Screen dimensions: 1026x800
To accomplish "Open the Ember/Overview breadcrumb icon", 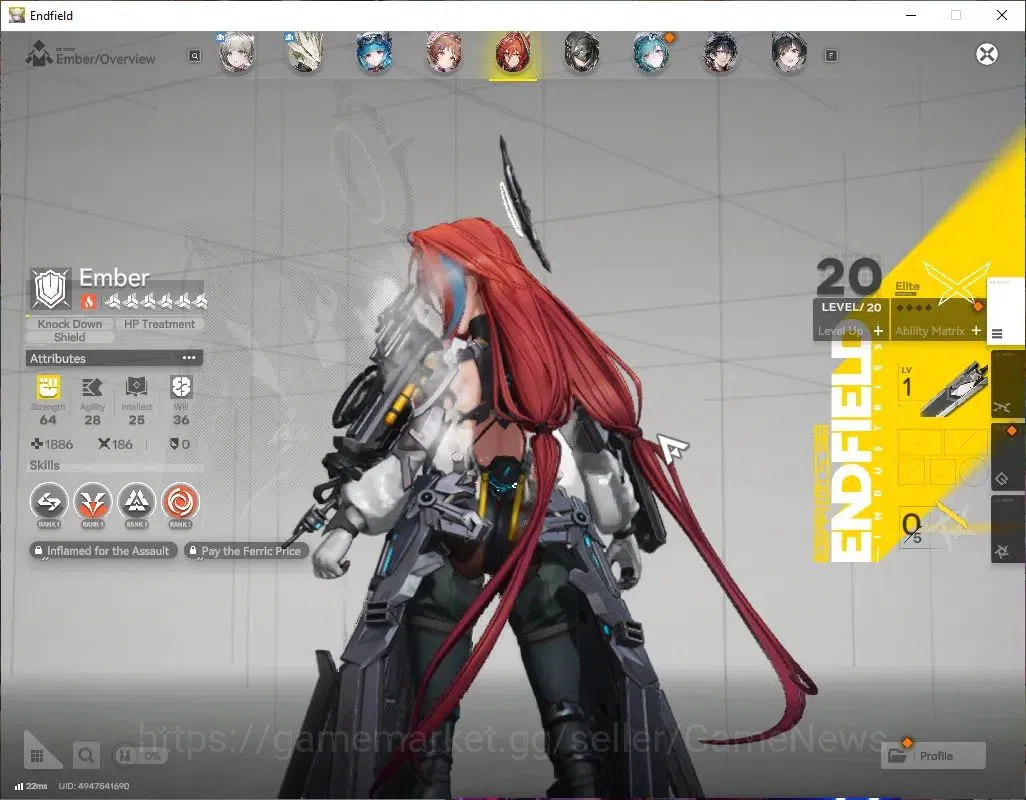I will coord(39,54).
